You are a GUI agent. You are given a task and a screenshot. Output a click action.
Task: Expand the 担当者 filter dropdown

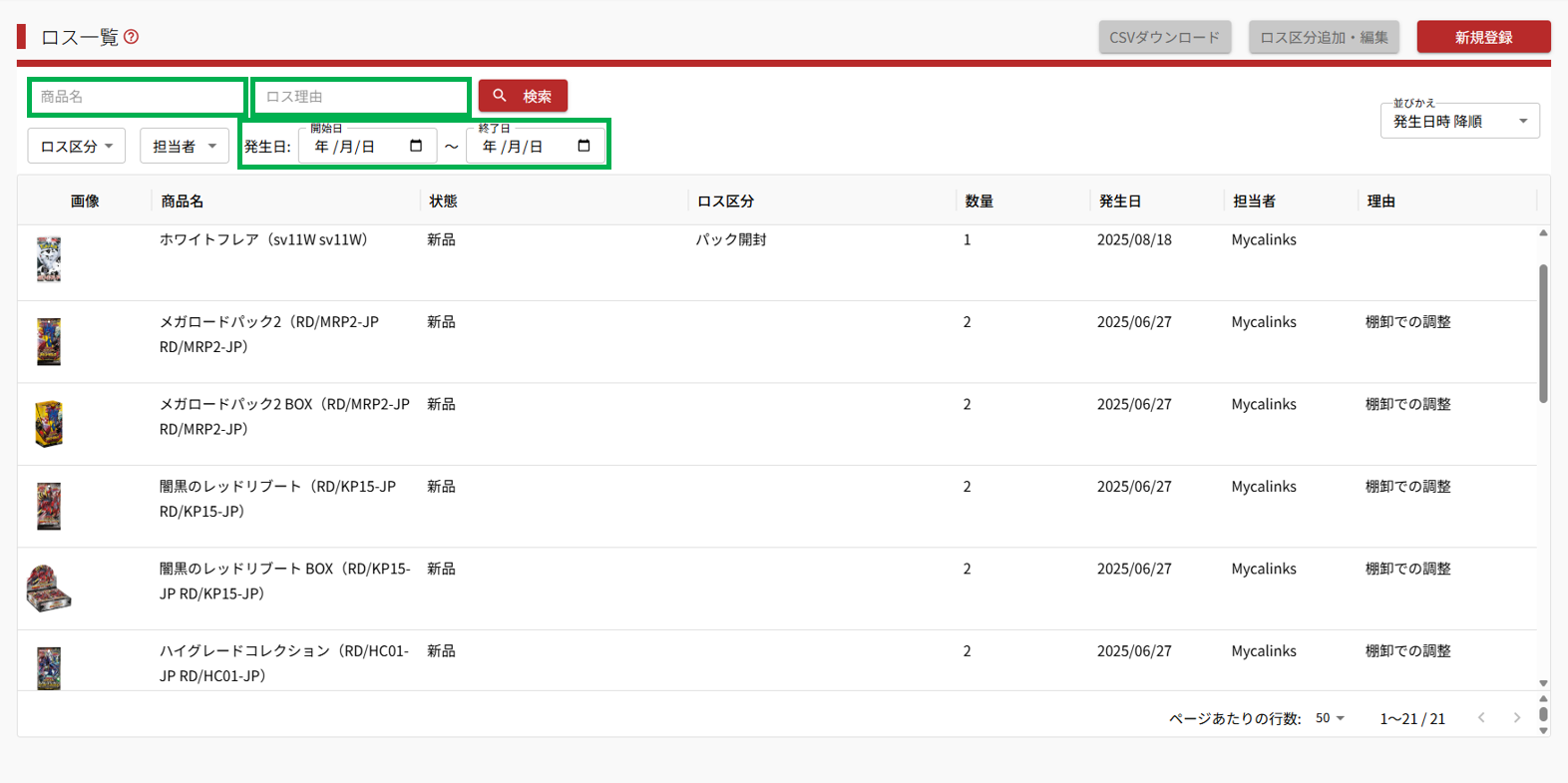pos(185,147)
